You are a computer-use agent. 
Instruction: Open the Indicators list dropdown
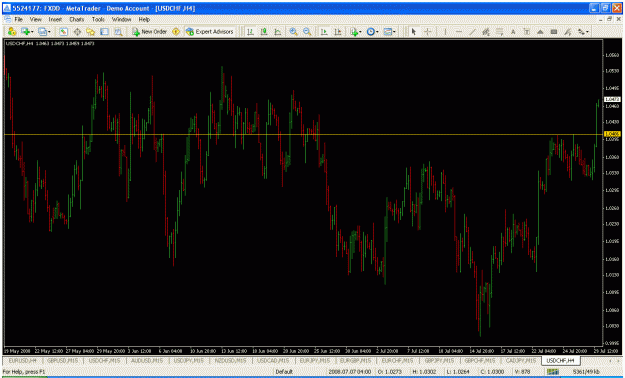pos(355,32)
